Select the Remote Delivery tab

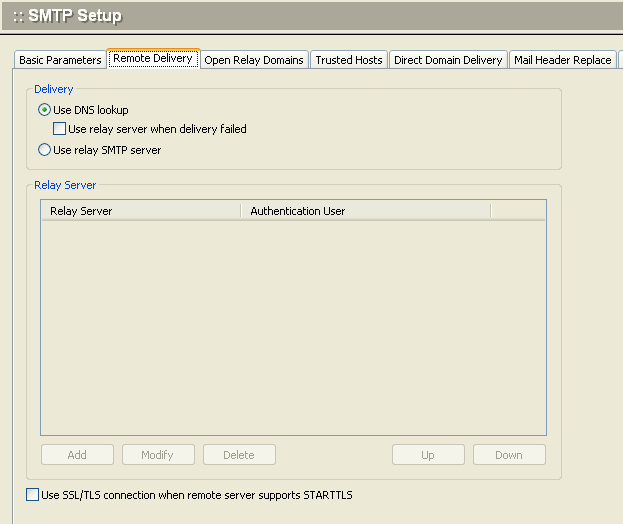pos(153,59)
